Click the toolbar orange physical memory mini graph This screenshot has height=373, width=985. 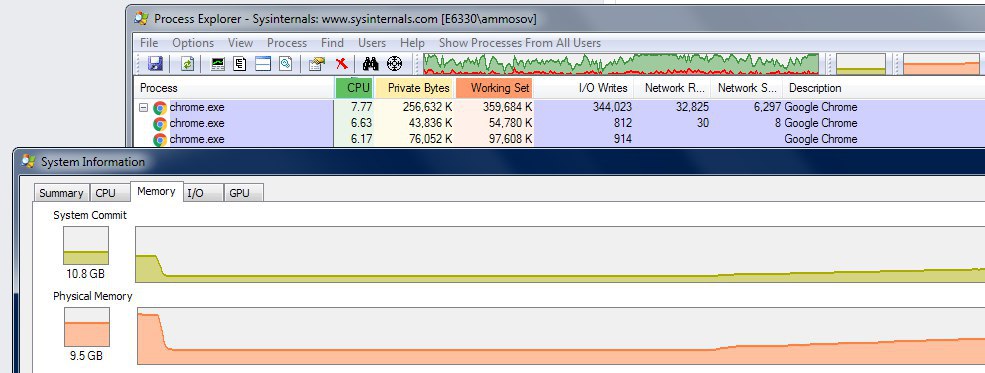(941, 63)
